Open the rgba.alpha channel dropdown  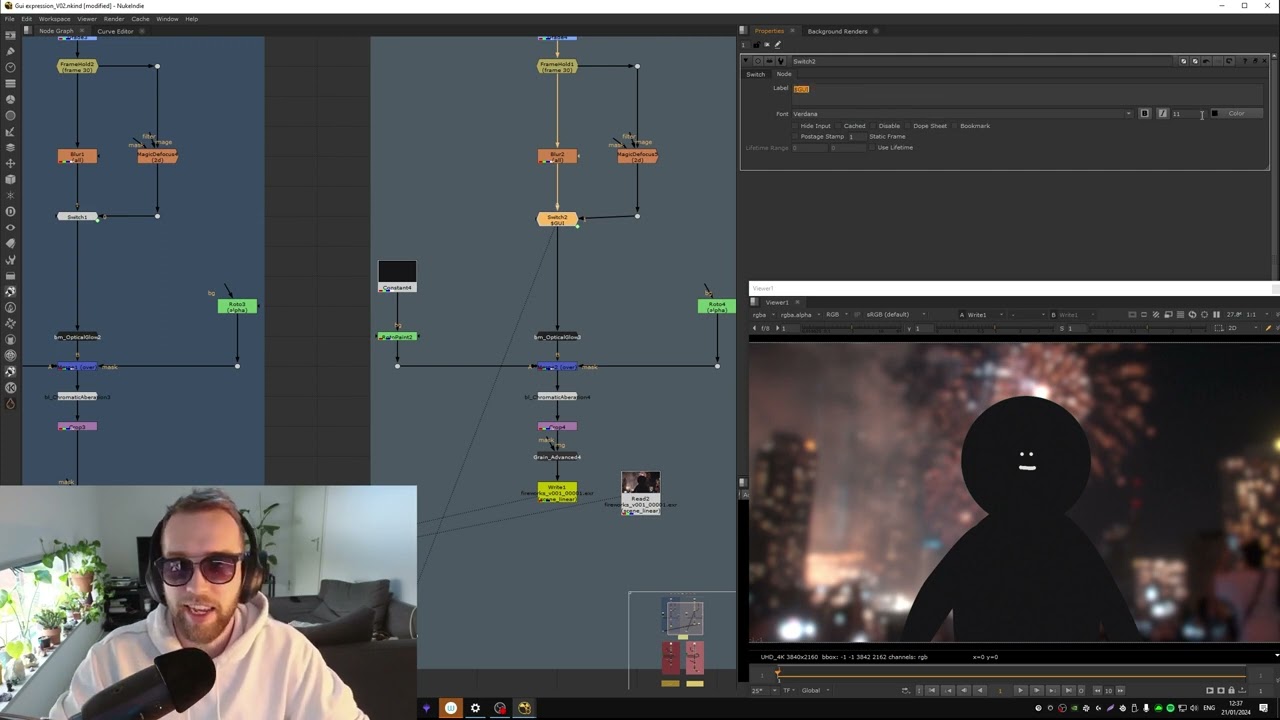pyautogui.click(x=802, y=315)
